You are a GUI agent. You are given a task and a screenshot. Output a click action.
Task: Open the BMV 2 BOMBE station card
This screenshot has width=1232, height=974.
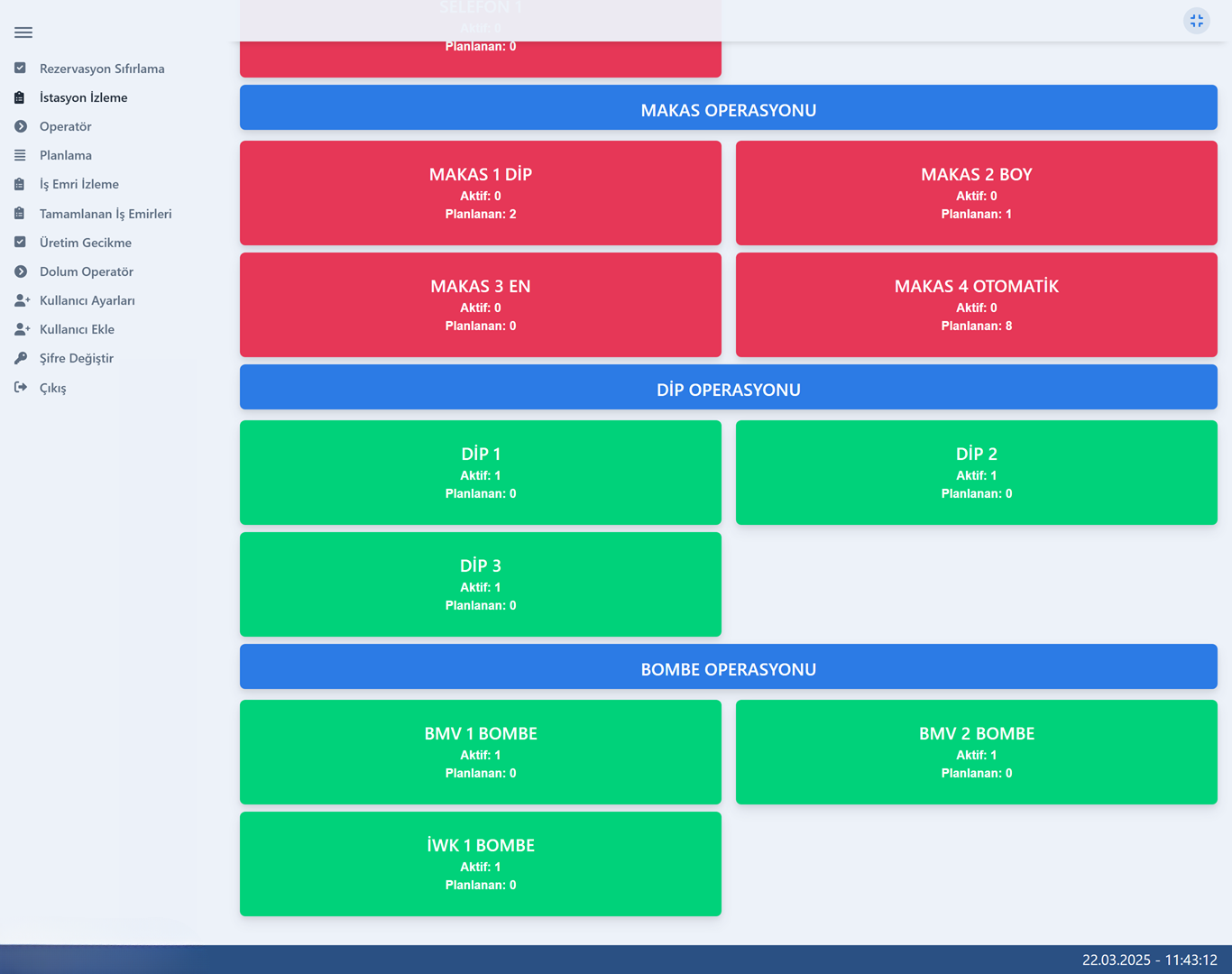977,752
